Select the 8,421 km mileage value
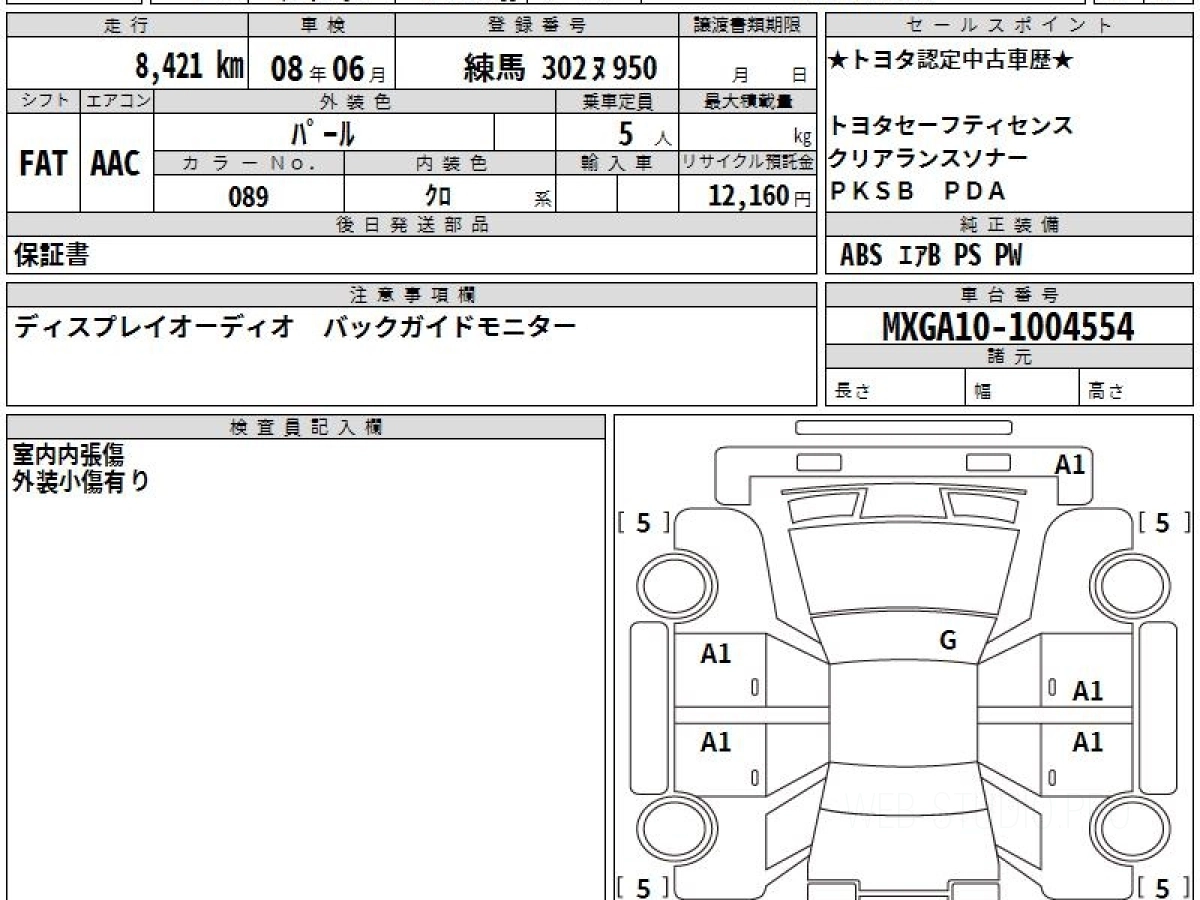The width and height of the screenshot is (1200, 900). (x=190, y=66)
